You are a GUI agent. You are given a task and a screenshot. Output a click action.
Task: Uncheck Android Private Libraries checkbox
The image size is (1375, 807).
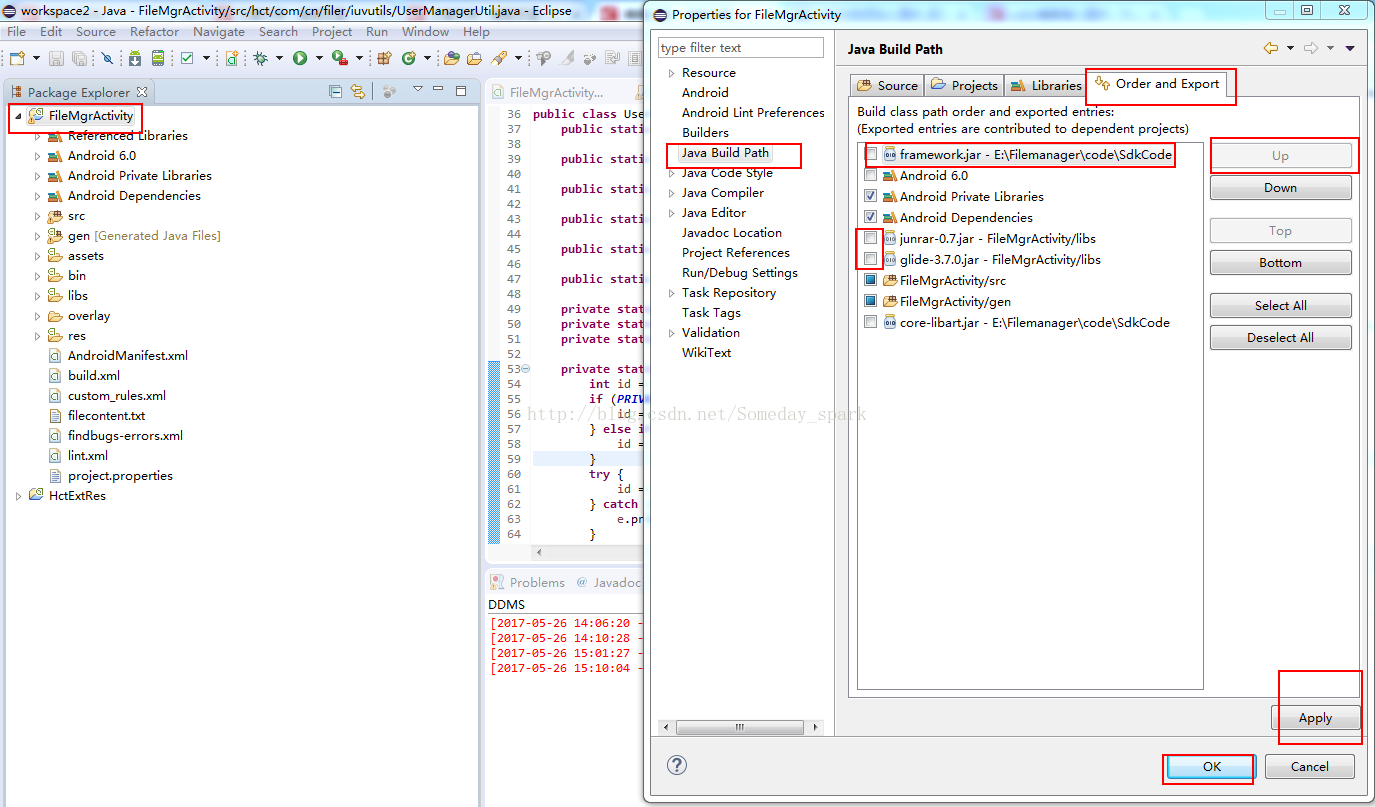point(871,197)
